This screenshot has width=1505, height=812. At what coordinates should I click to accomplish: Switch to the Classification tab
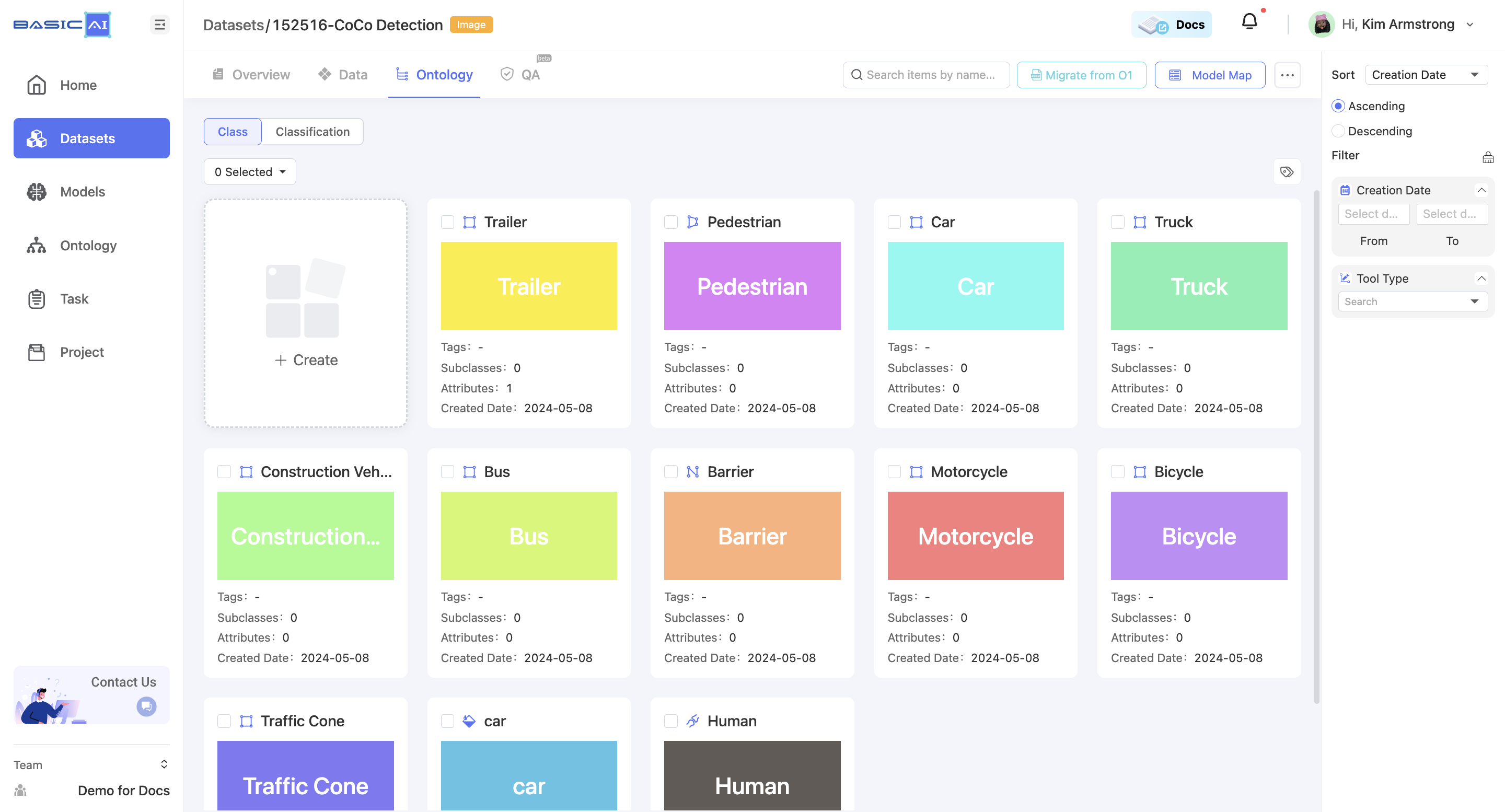tap(312, 132)
